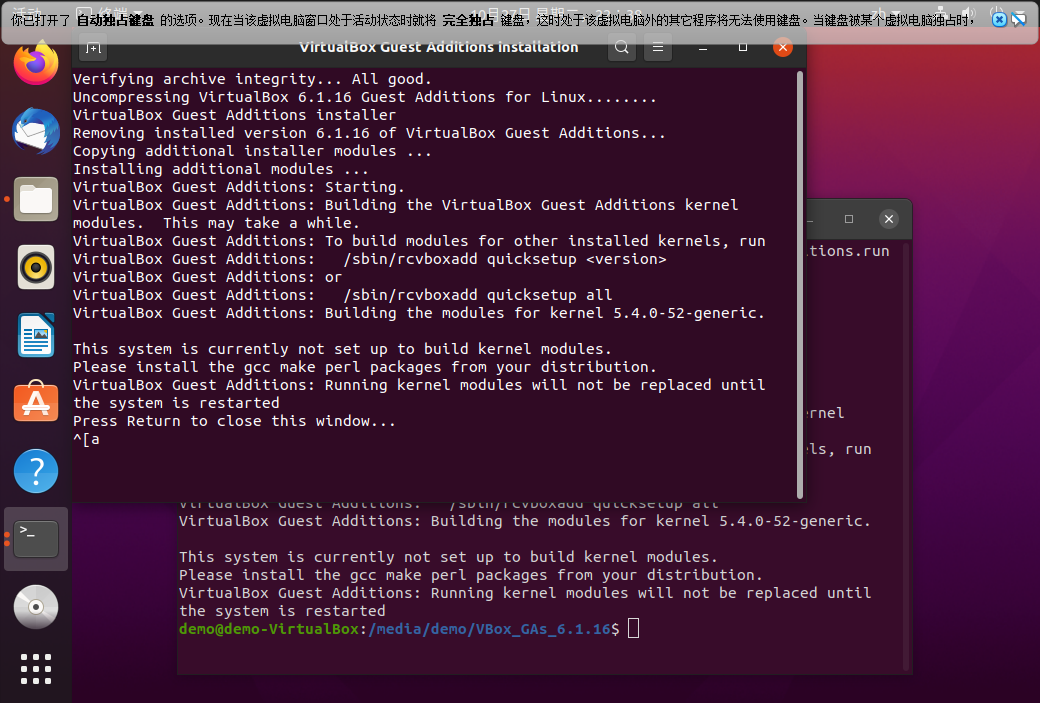The height and width of the screenshot is (703, 1040).
Task: Click the cursor block in the back terminal
Action: (x=633, y=627)
